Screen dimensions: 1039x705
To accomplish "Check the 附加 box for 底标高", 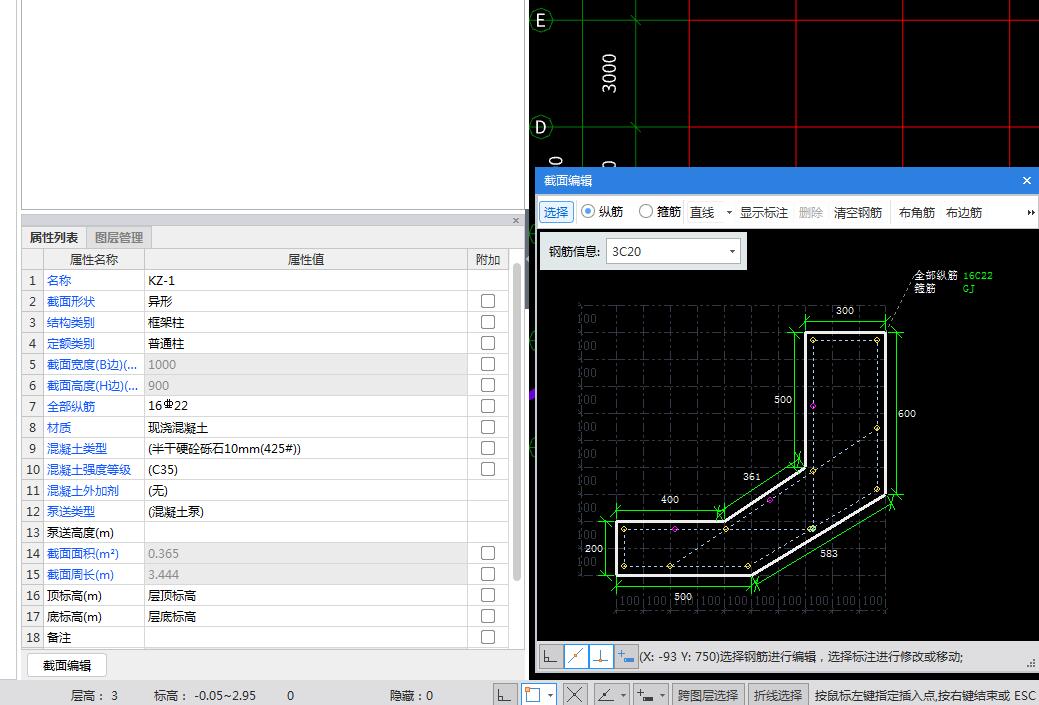I will 488,616.
